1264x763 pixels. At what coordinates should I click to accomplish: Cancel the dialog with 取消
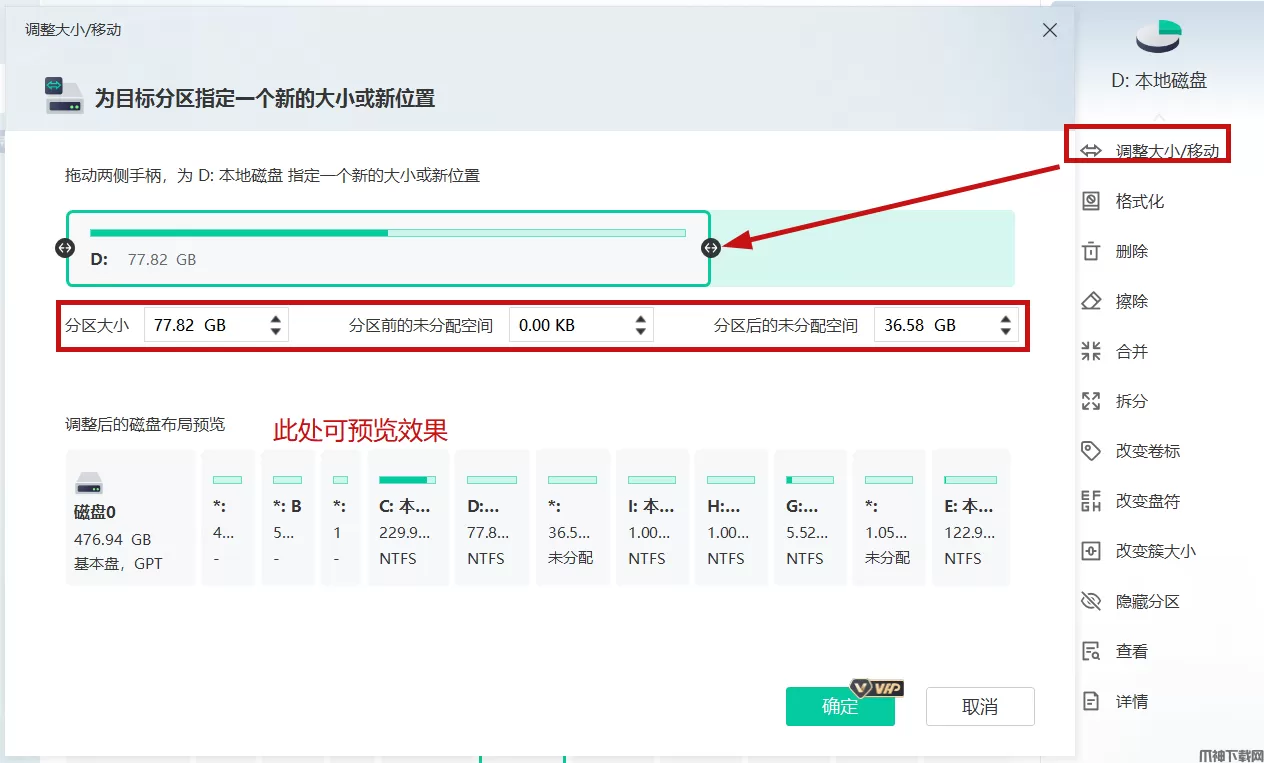click(980, 706)
